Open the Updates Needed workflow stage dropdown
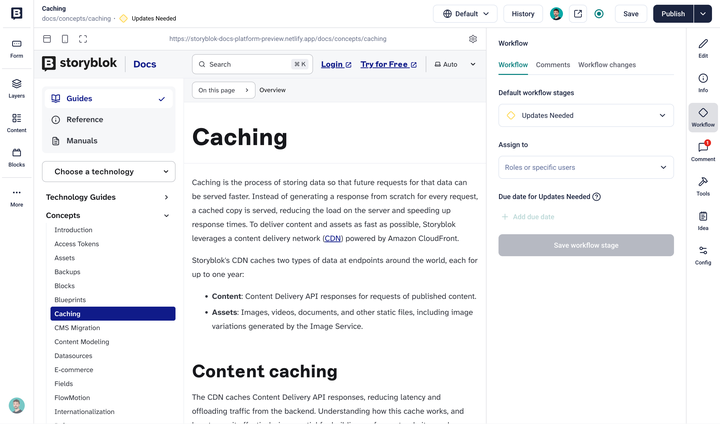 tap(586, 115)
